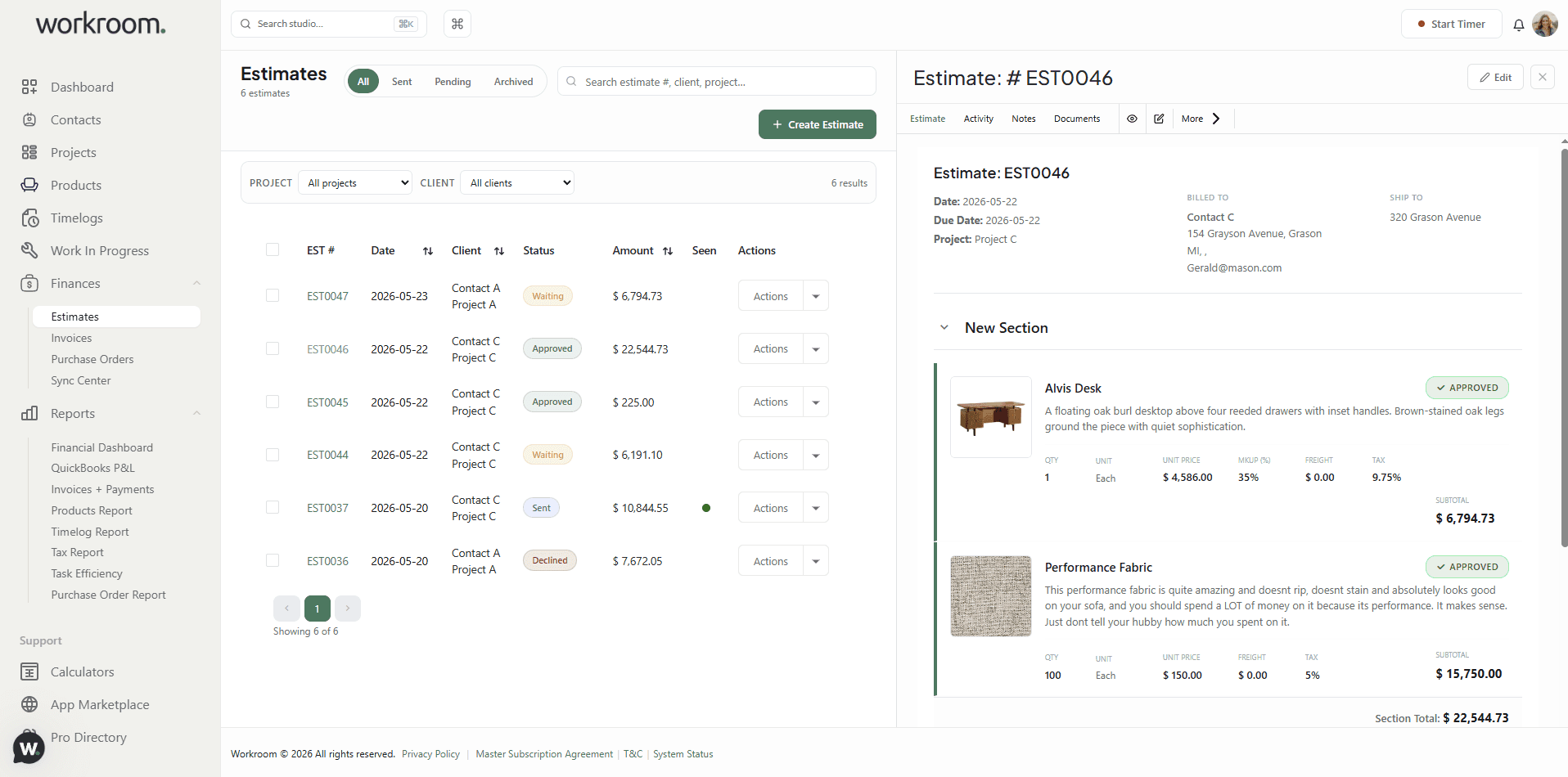Expand actions dropdown arrow for EST0046
This screenshot has height=777, width=1568.
coord(816,348)
